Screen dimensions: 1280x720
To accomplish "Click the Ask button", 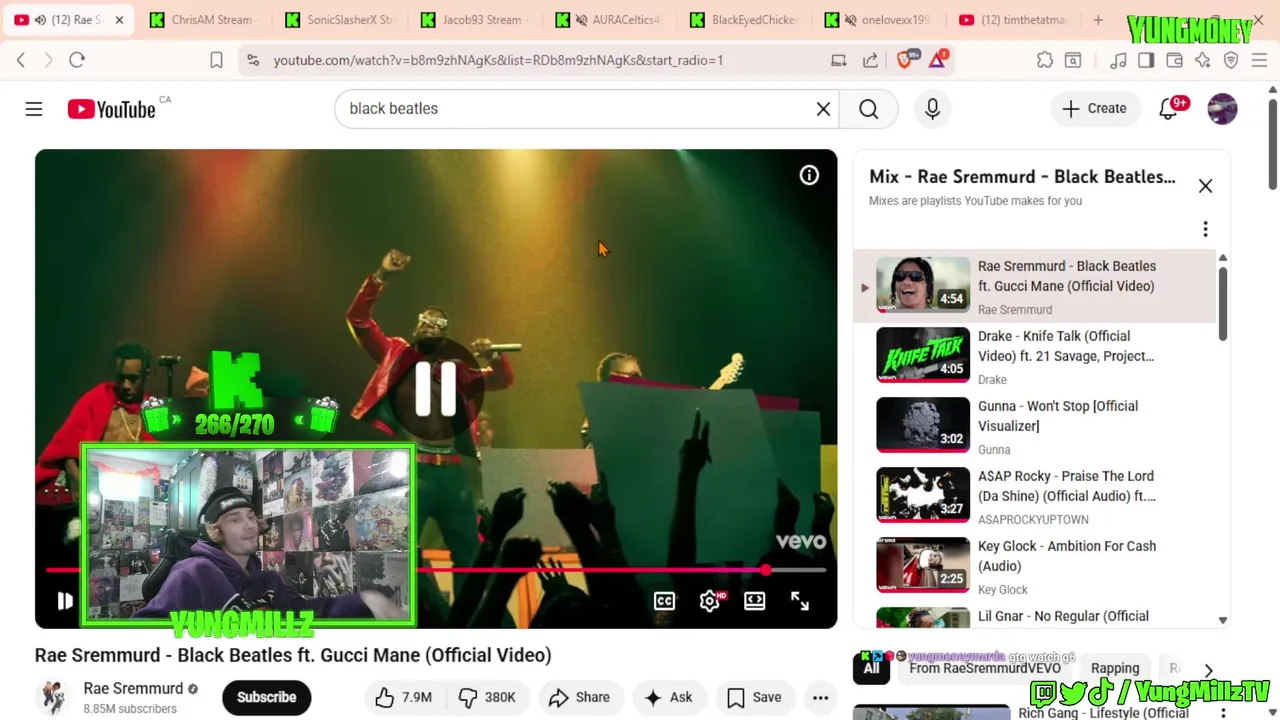I will coord(668,697).
